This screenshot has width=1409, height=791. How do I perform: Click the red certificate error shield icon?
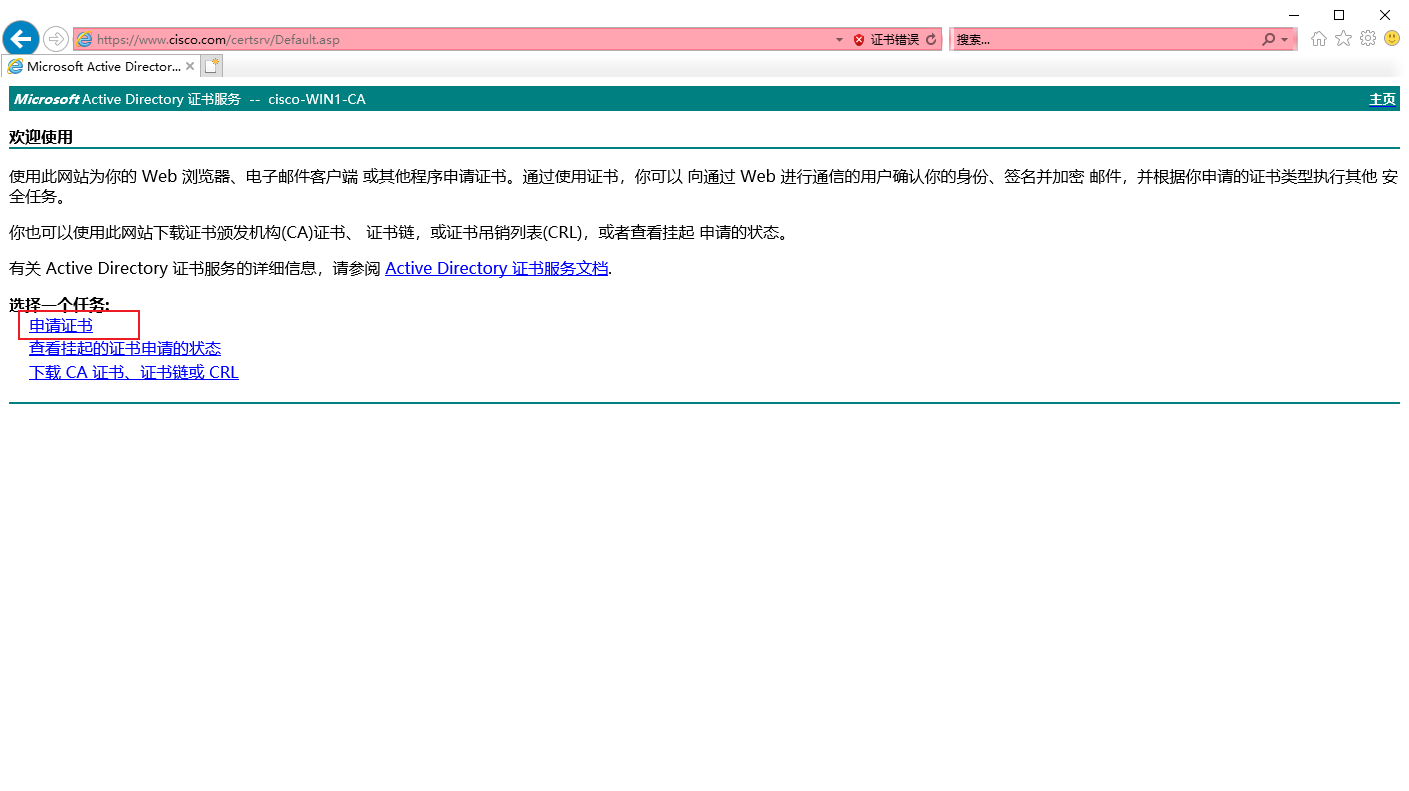859,40
